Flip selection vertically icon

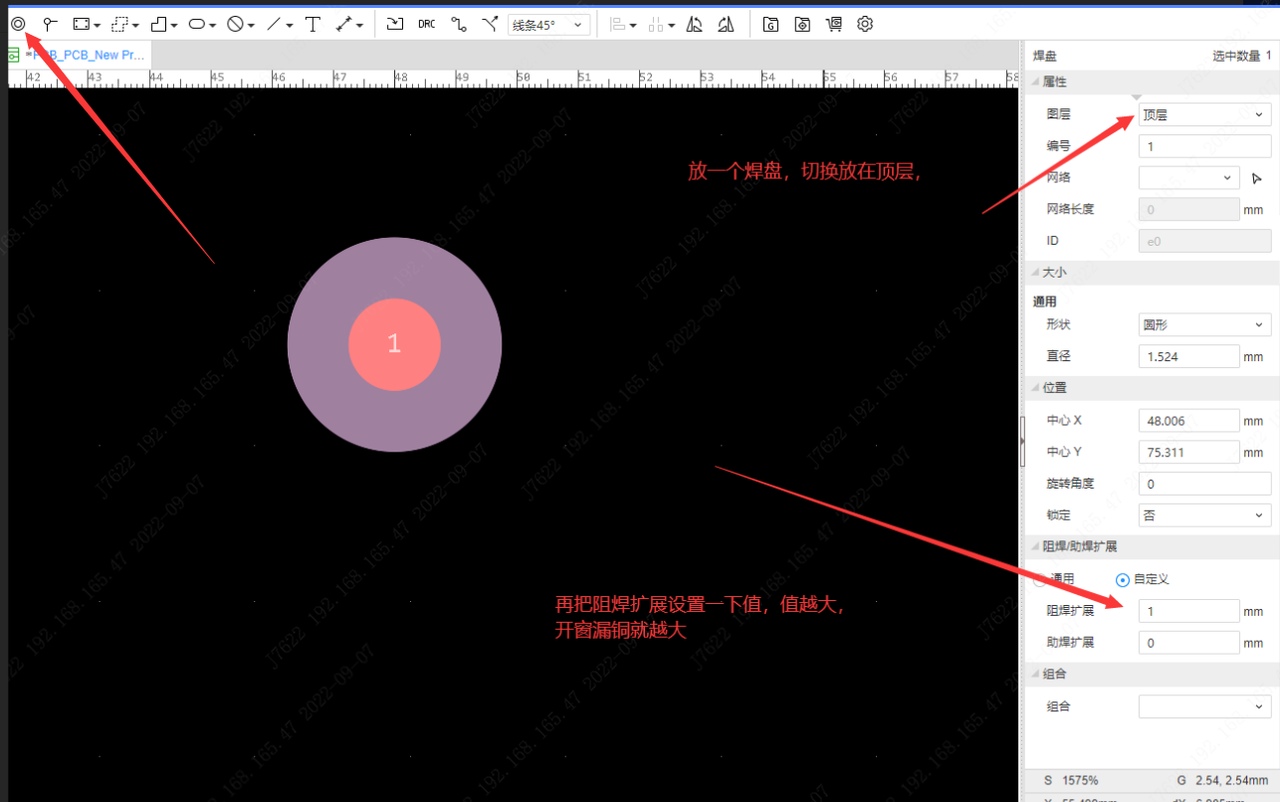tap(727, 24)
